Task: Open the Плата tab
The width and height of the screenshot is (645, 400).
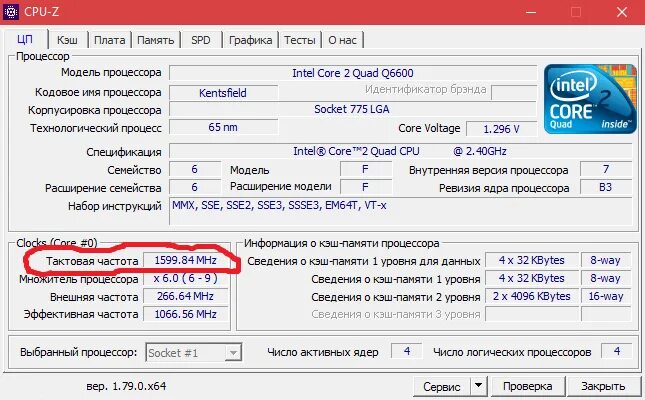Action: [x=109, y=40]
